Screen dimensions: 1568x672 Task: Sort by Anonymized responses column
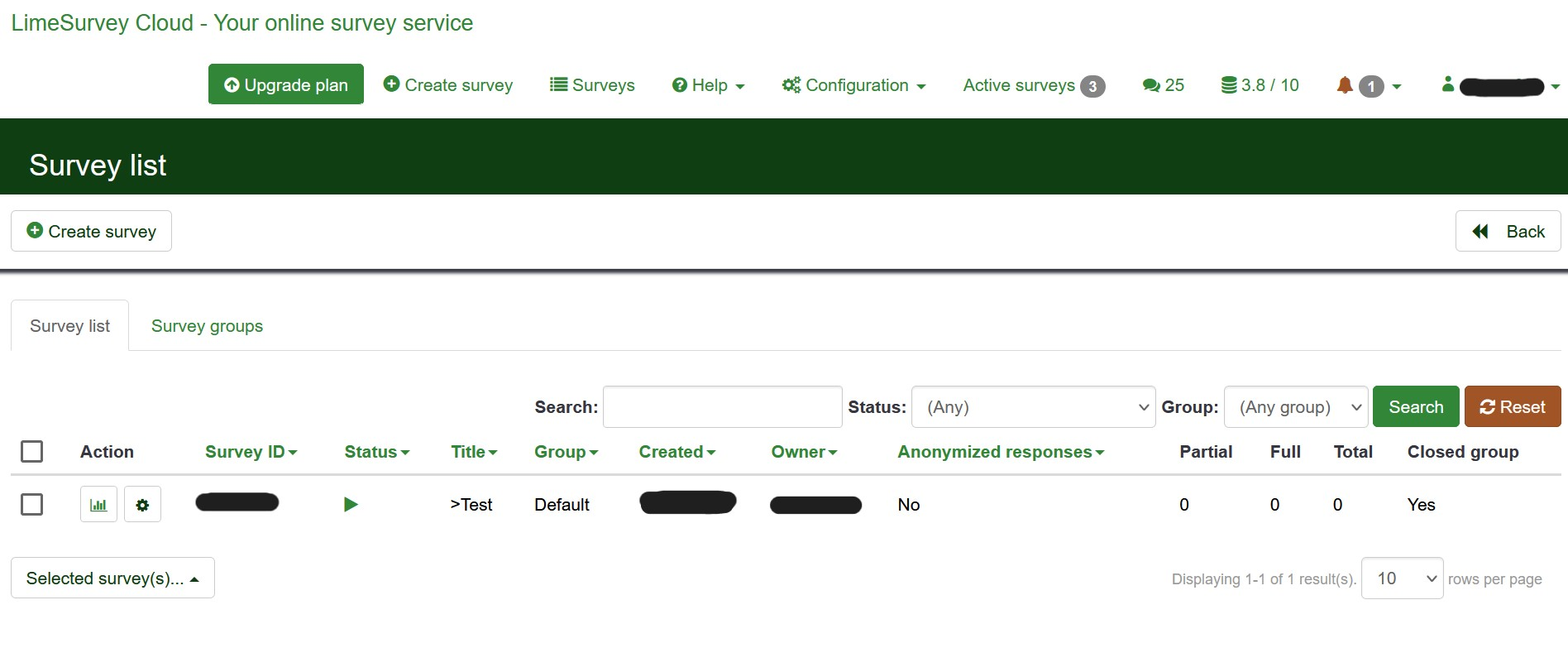(1001, 452)
